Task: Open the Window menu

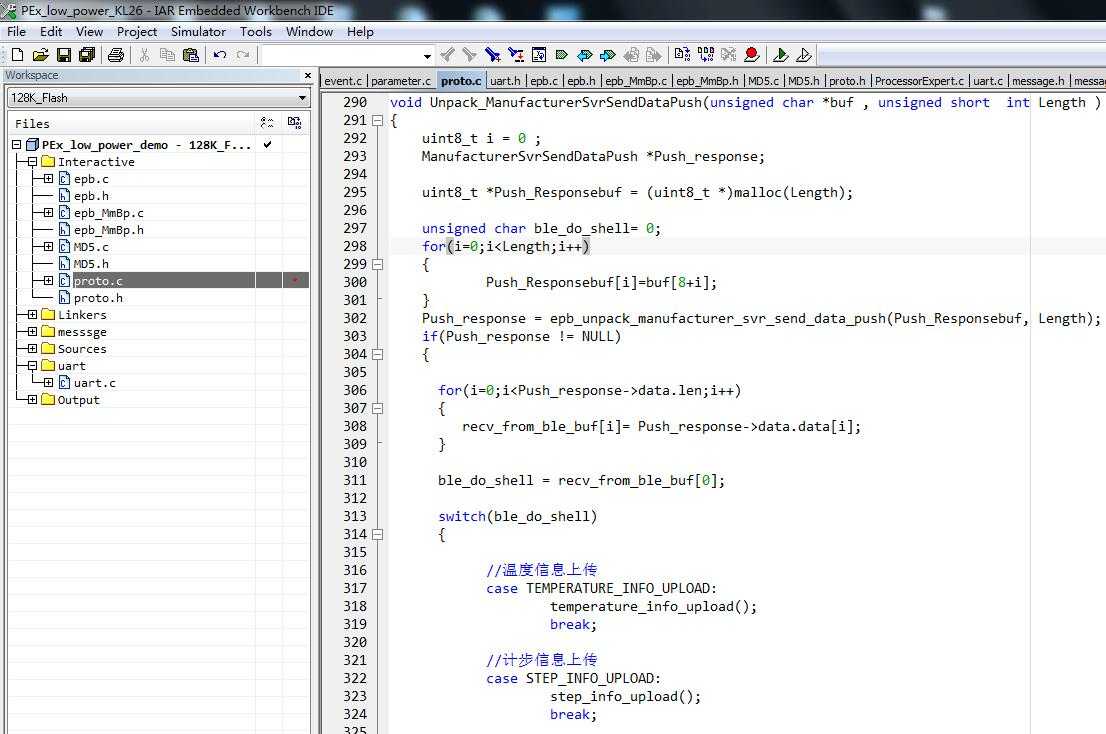Action: click(x=309, y=32)
